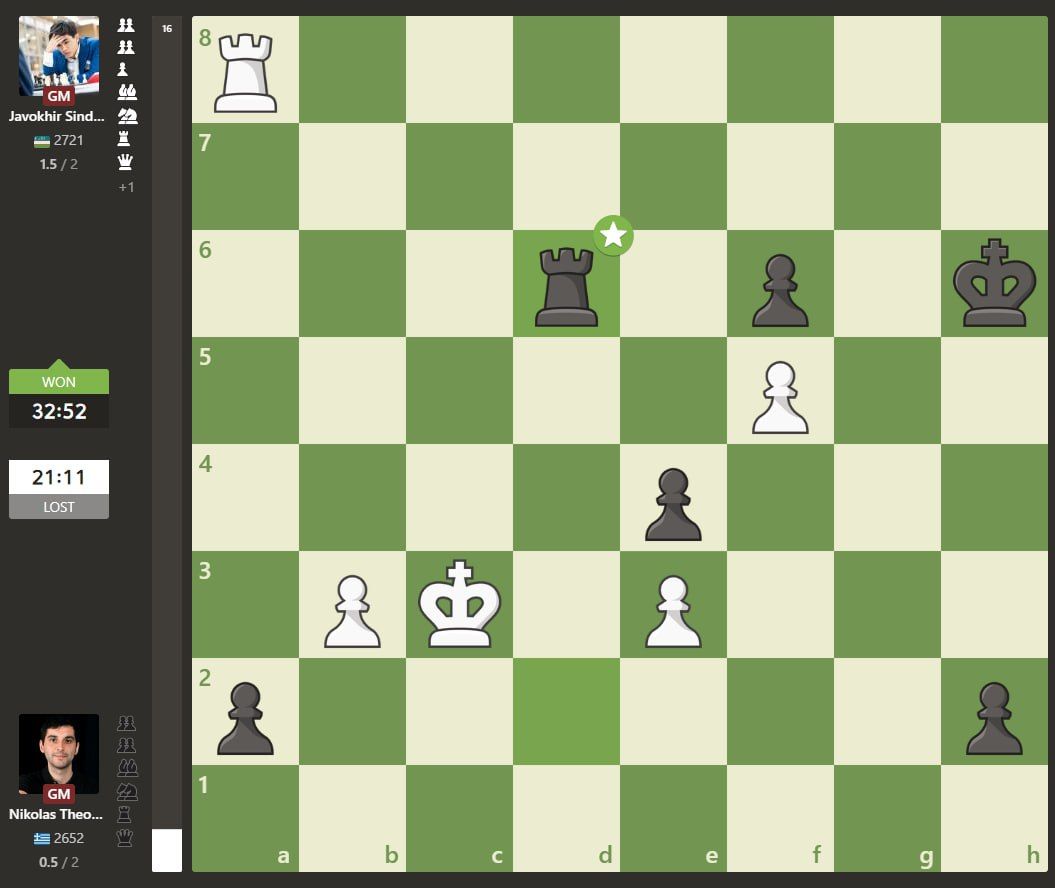Click the Javokhir Sind... player name

pyautogui.click(x=56, y=116)
